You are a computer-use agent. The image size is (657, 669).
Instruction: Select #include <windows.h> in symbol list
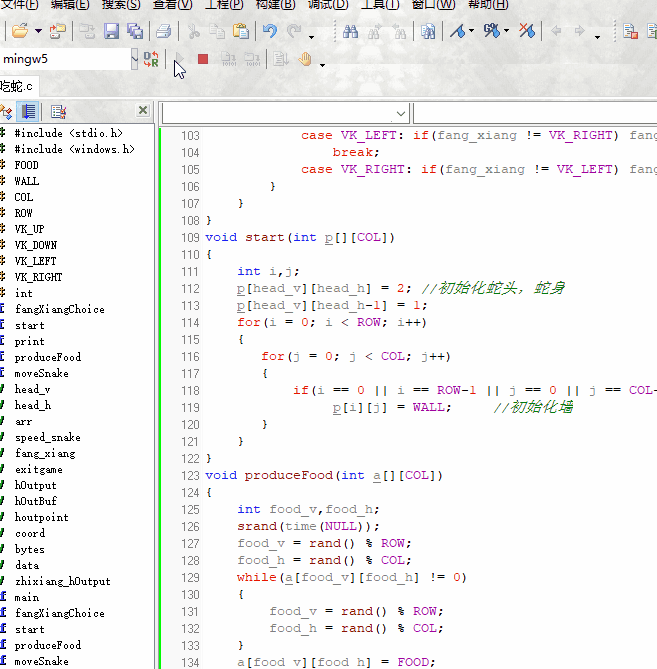pyautogui.click(x=74, y=149)
